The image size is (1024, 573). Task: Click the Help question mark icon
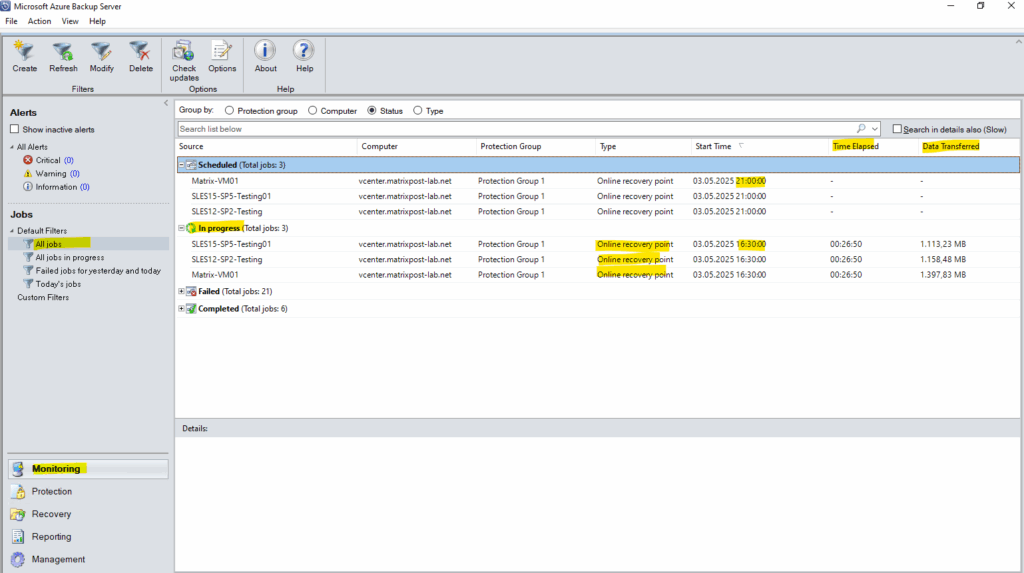click(x=304, y=51)
